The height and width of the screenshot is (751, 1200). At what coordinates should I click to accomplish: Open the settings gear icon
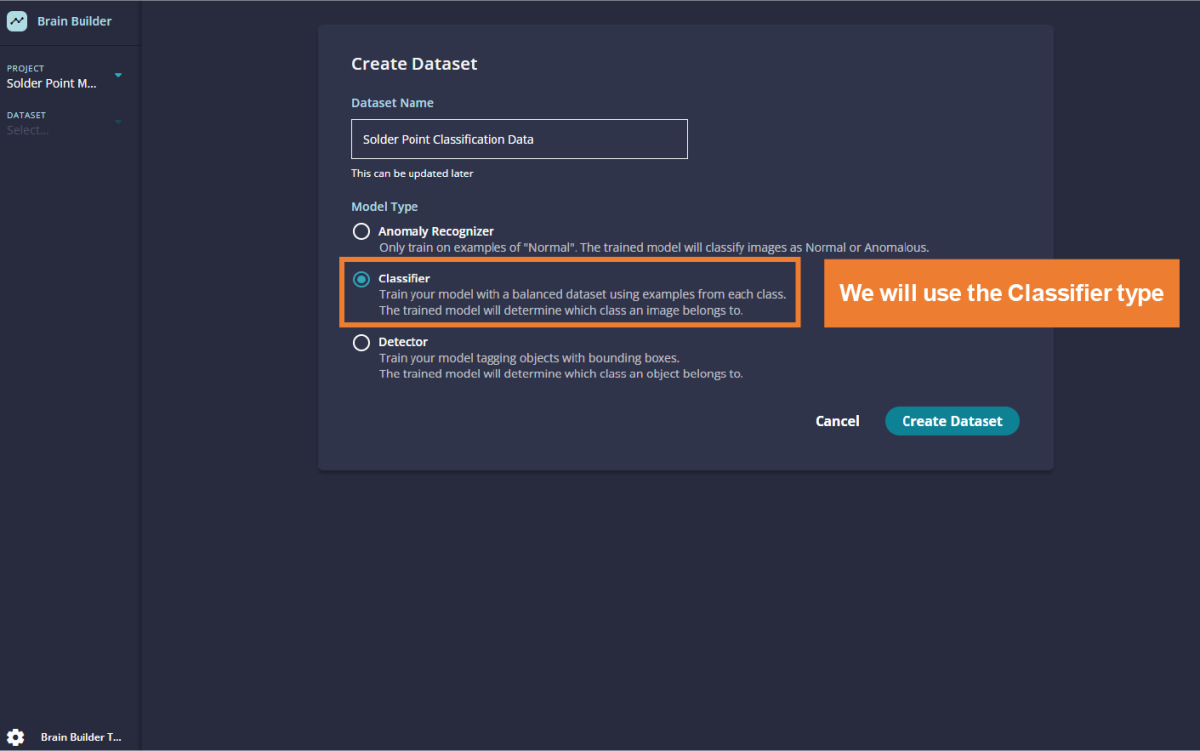point(16,737)
